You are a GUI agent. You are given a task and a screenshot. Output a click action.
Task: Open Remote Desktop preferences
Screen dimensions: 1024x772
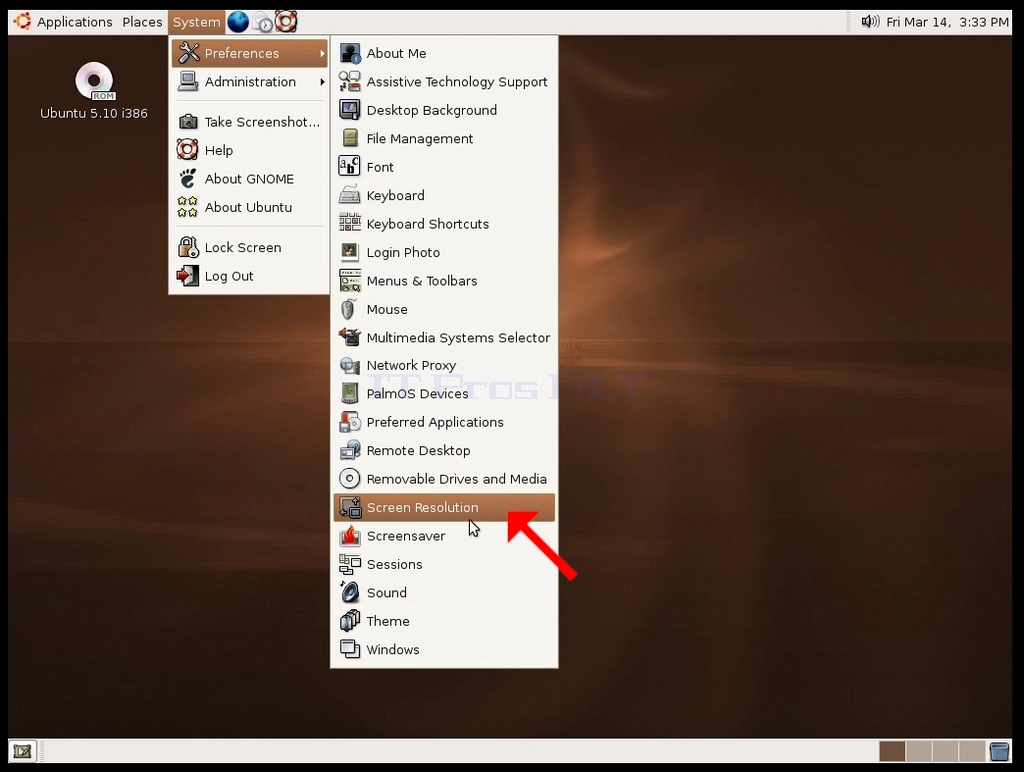point(444,451)
